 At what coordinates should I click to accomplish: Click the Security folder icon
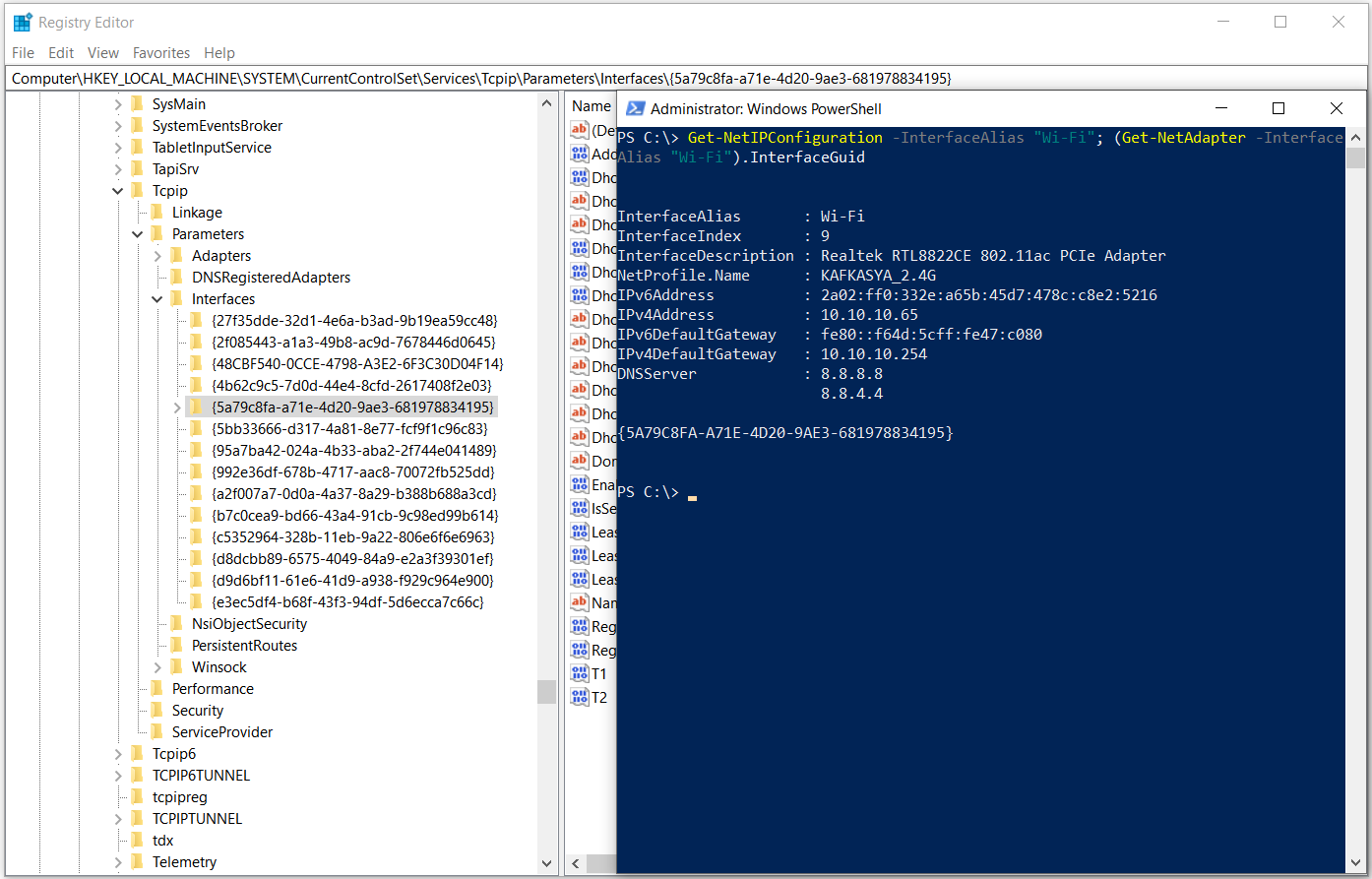click(156, 711)
